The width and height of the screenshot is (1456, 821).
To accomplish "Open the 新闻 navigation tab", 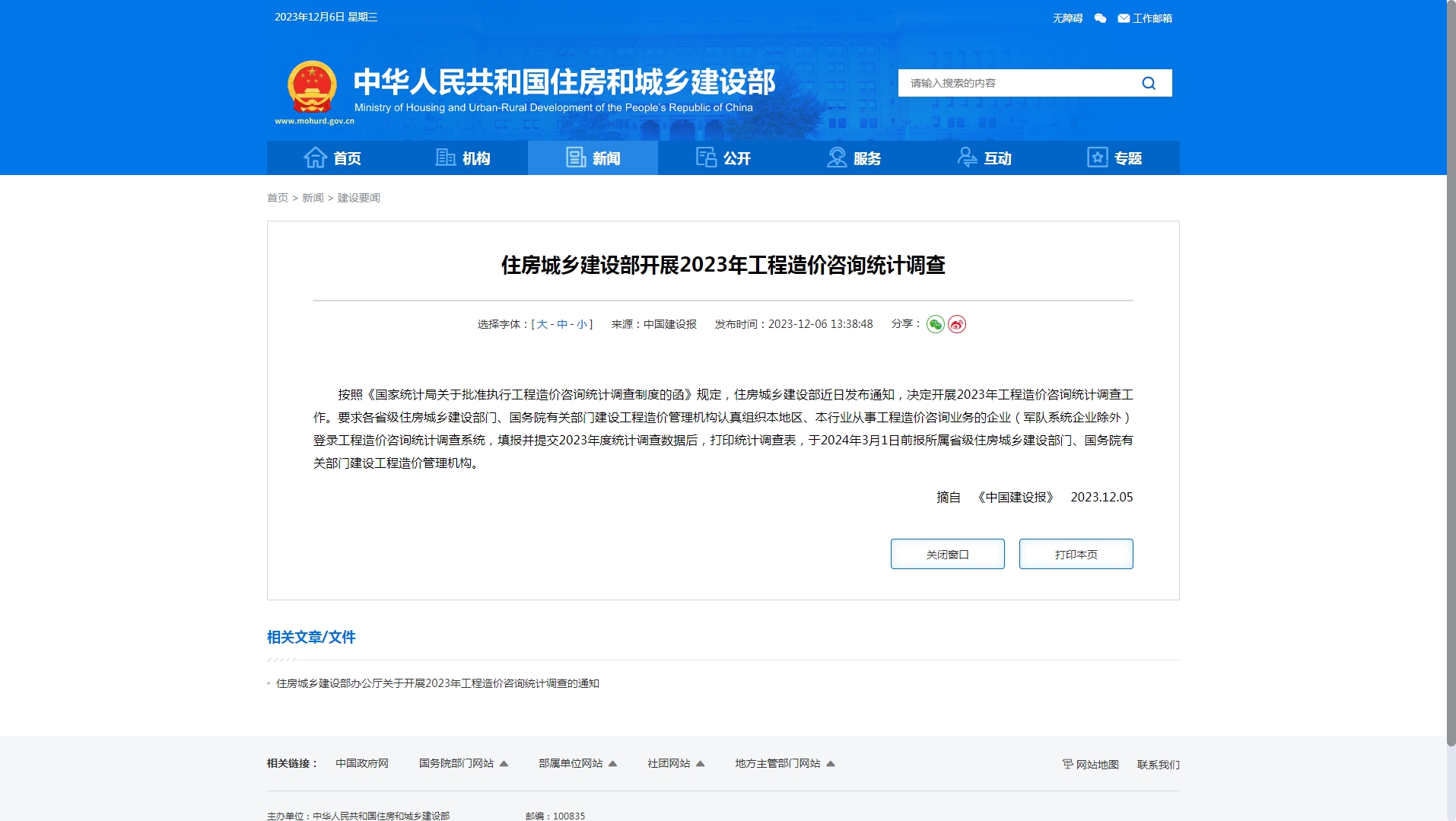I will 593,158.
